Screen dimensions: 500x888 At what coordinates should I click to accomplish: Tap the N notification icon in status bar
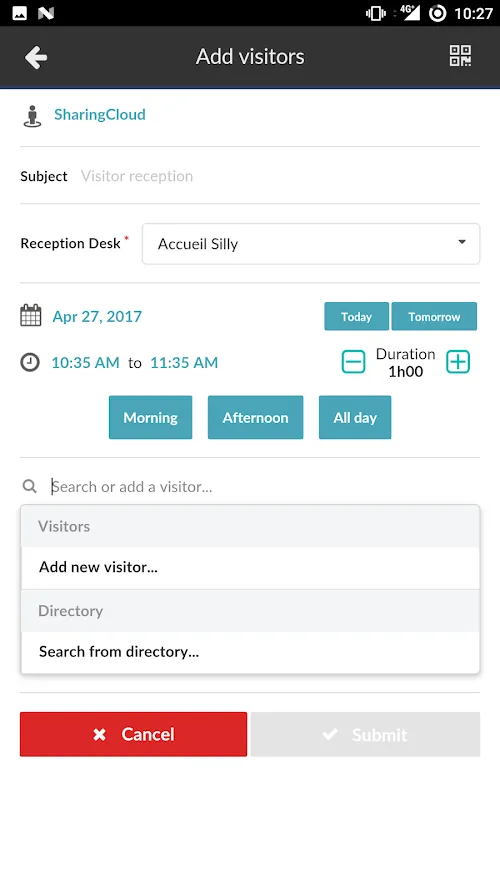pyautogui.click(x=46, y=14)
